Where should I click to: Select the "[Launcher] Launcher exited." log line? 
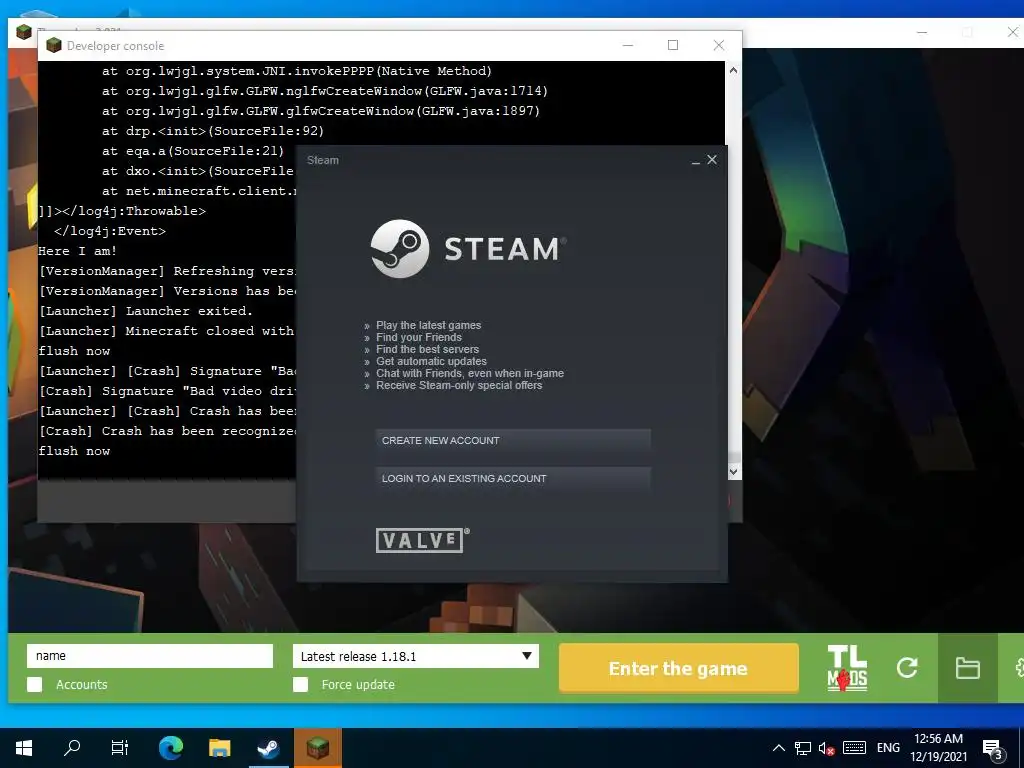[146, 311]
